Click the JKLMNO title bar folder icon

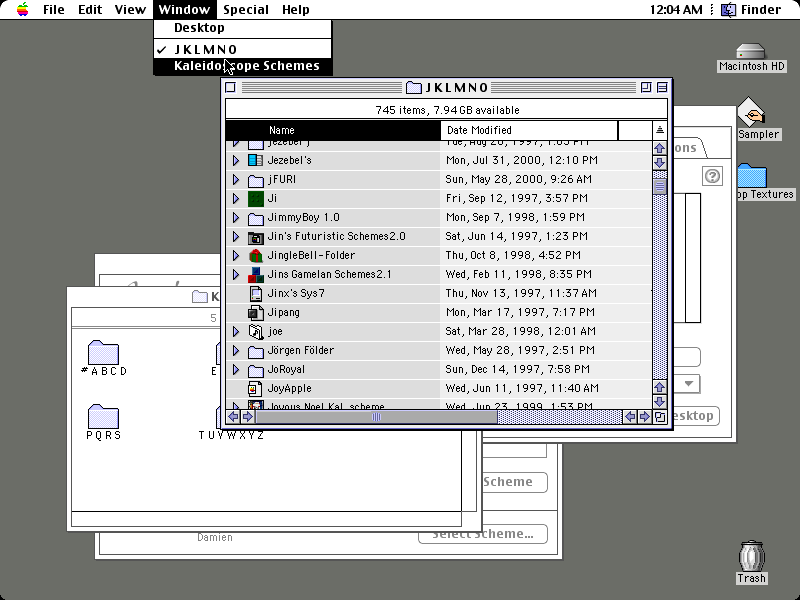tap(413, 87)
